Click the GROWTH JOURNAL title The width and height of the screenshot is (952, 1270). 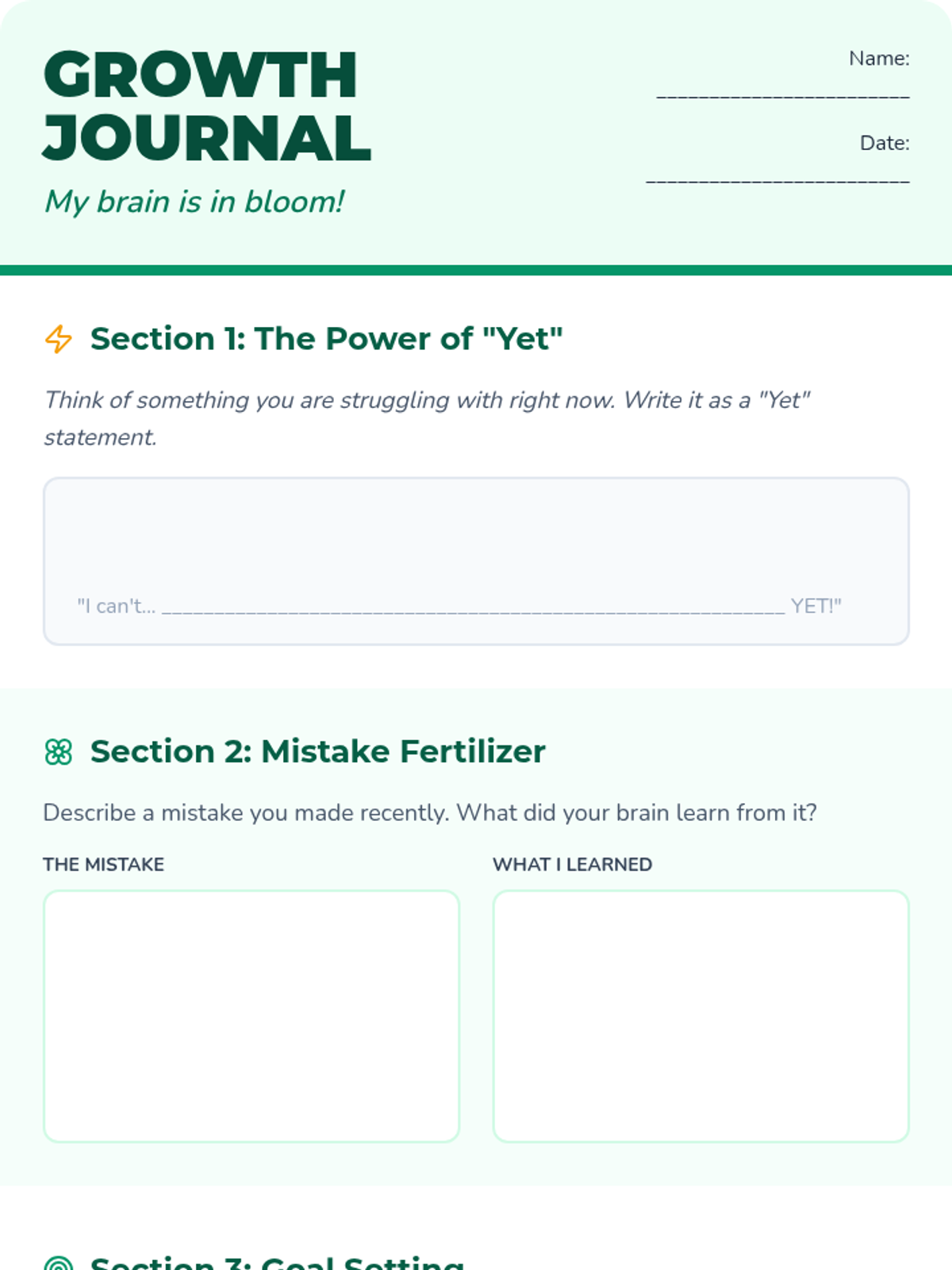point(206,106)
